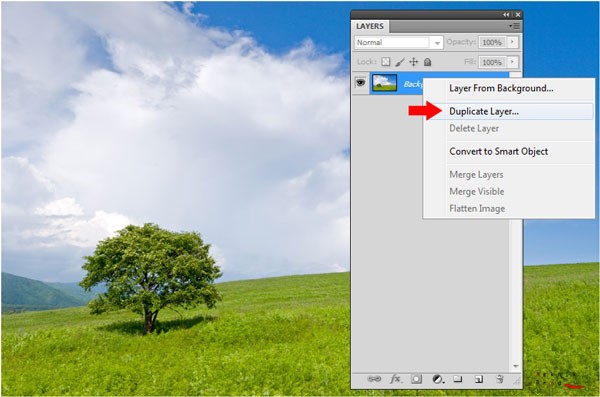Click the Fill 100% field
The image size is (600, 397).
pos(492,62)
